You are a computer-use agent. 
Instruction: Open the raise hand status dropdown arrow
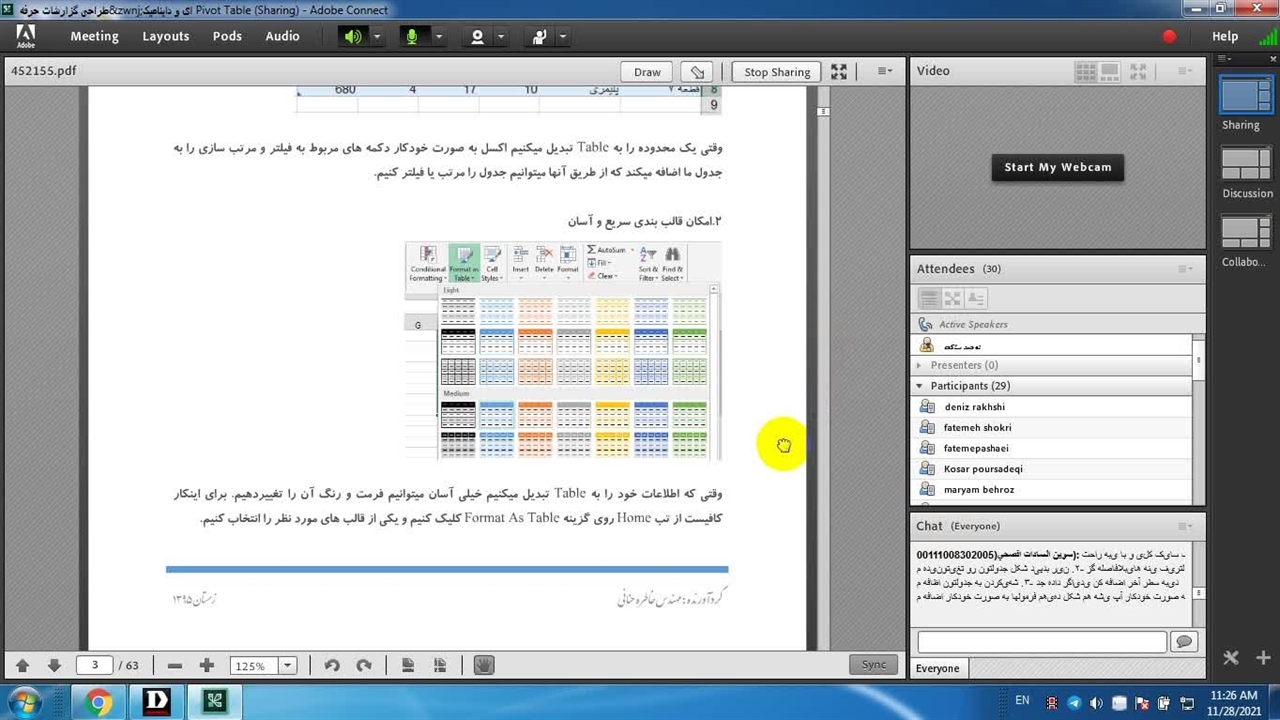(x=563, y=37)
